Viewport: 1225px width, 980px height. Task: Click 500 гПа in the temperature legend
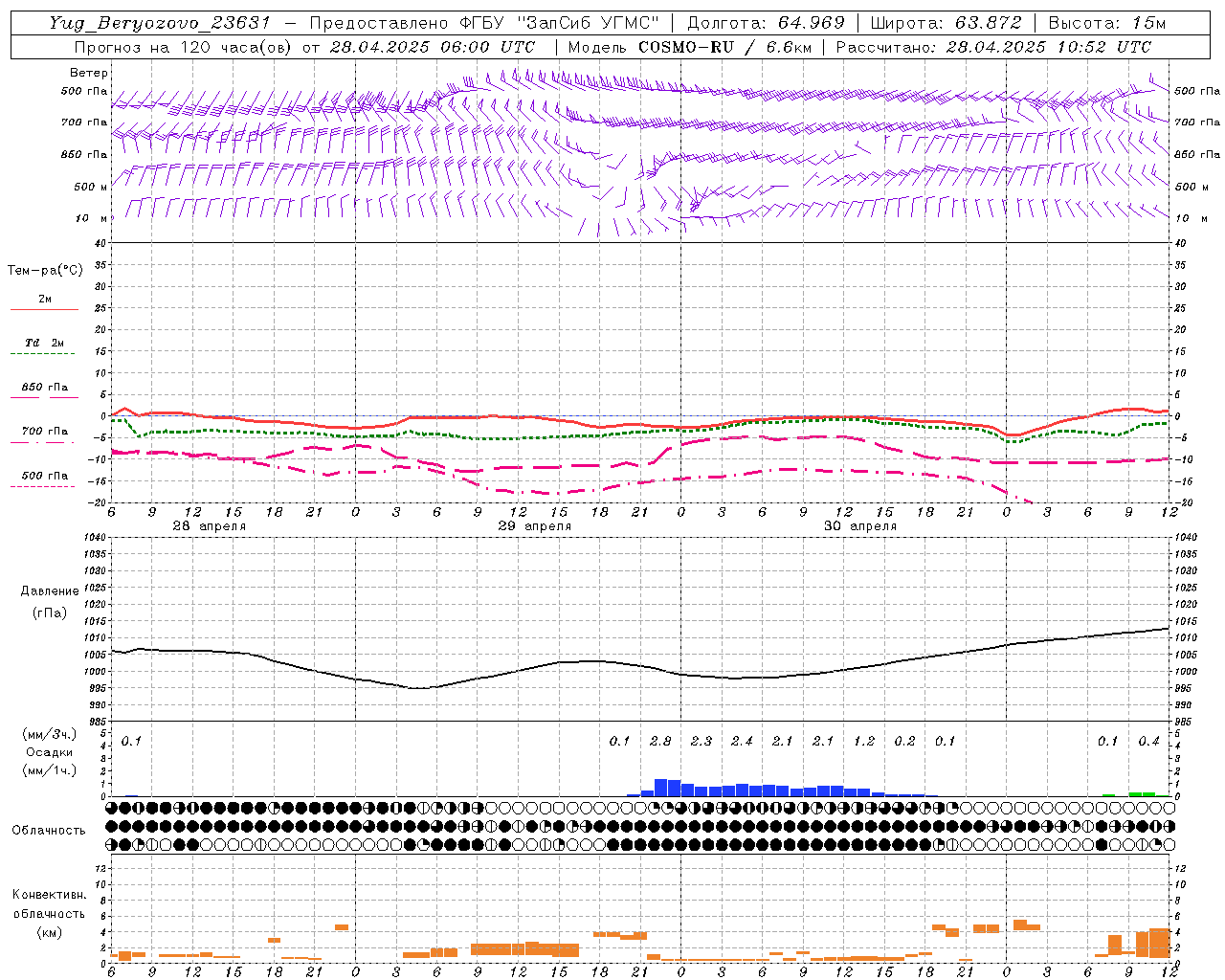pos(44,478)
